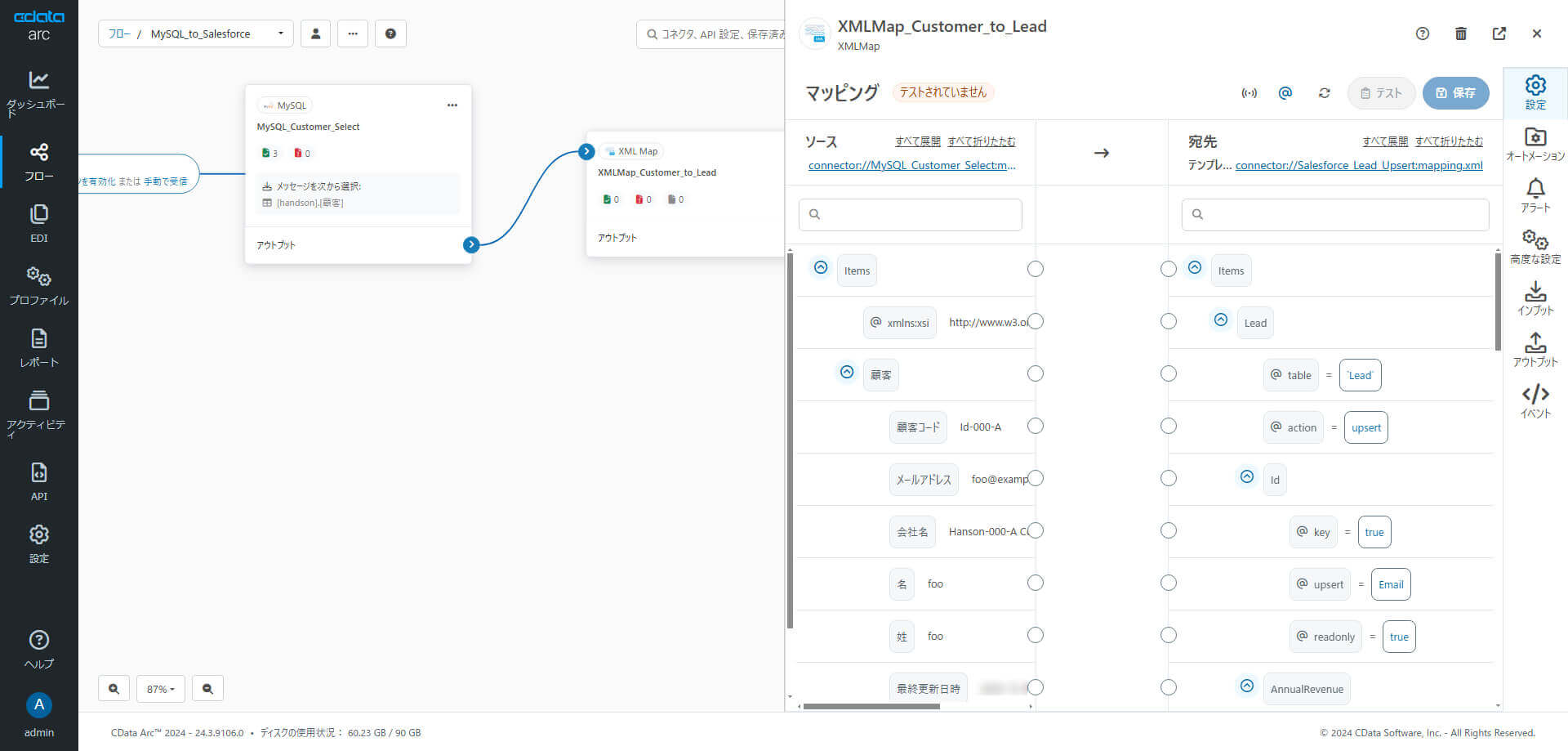Click the broadcast signal icon in mapping toolbar
Screen dimensions: 1568x751
(1249, 93)
